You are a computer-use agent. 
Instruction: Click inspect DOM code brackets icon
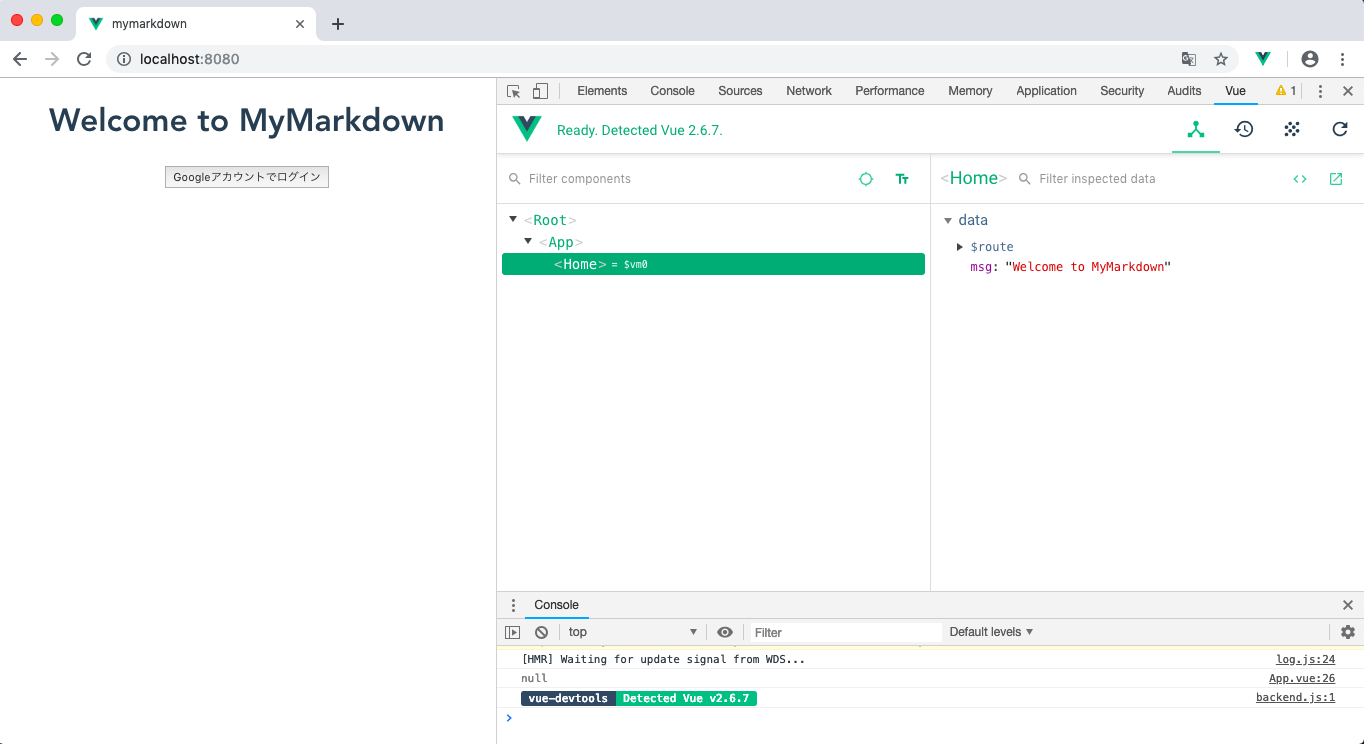coord(1300,179)
